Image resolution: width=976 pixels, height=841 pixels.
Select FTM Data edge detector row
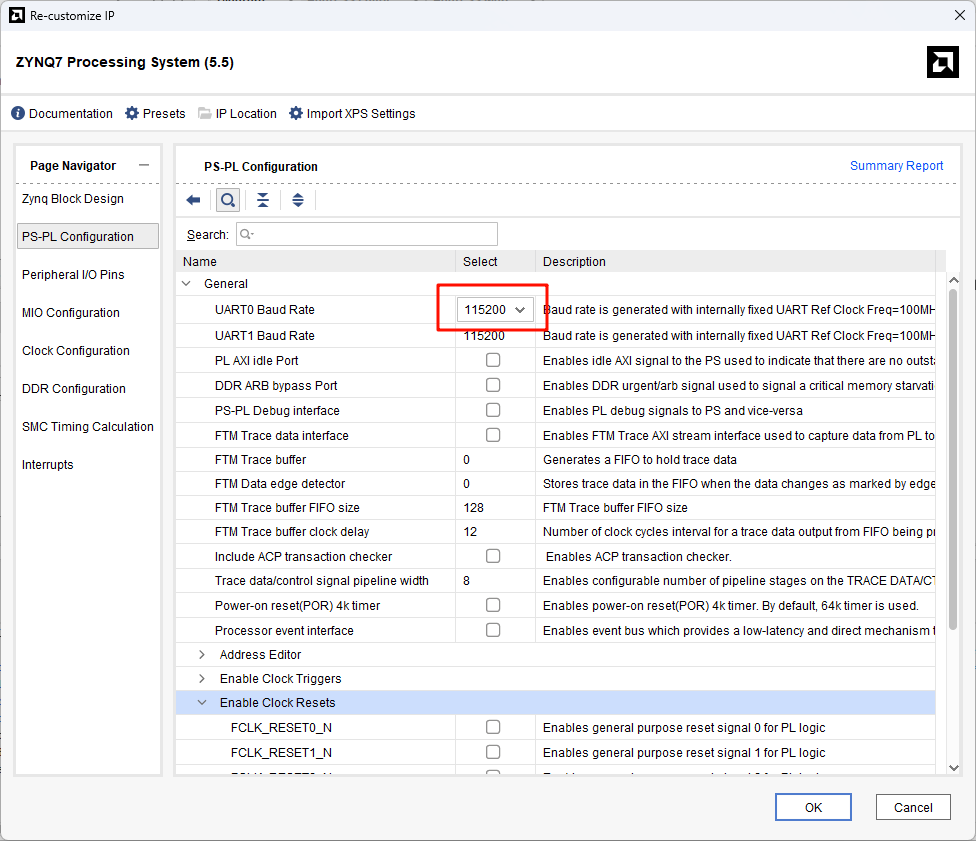555,484
